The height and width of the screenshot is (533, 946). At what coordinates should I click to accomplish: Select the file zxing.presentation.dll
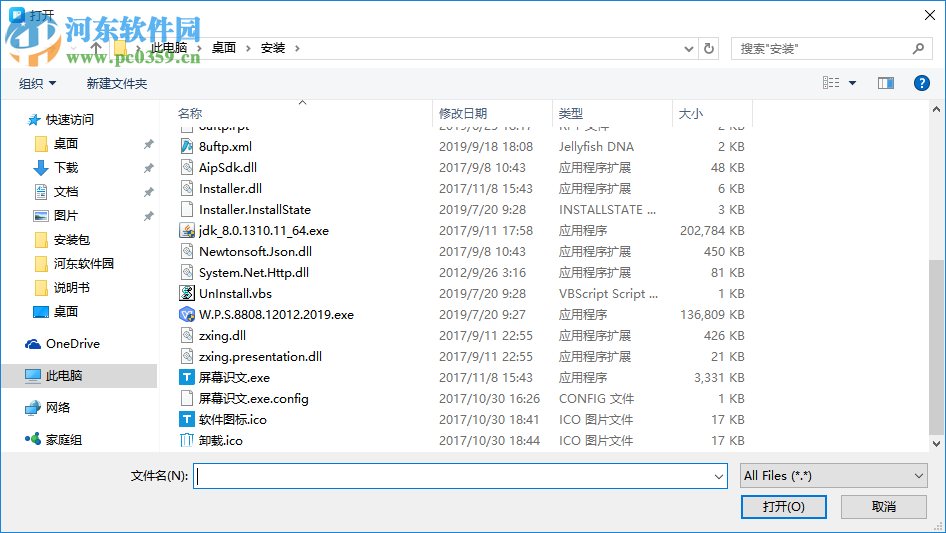click(x=260, y=357)
